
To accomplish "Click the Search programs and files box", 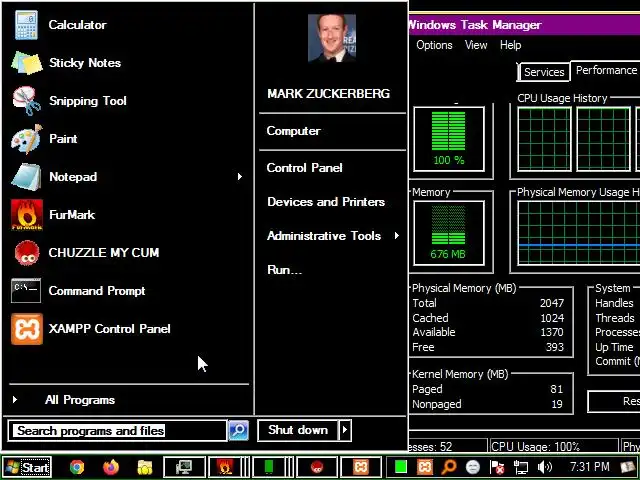I will pyautogui.click(x=118, y=431).
